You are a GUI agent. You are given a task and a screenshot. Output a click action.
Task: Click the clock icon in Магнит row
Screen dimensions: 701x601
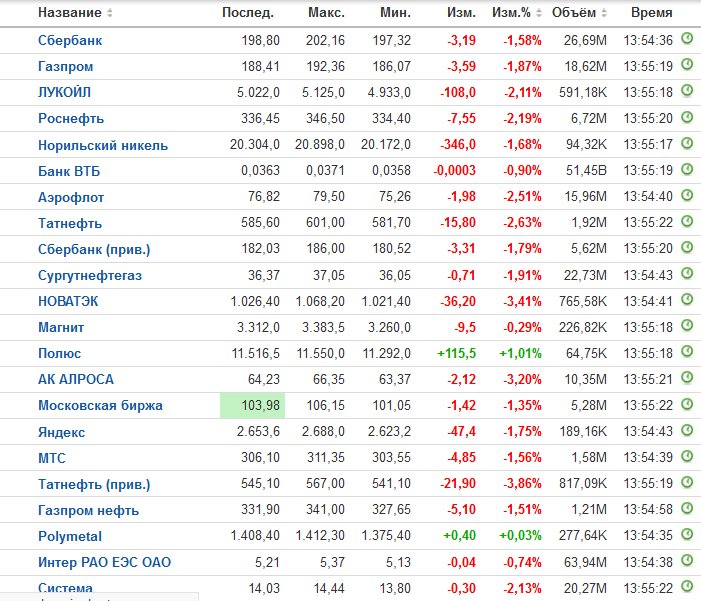point(687,325)
